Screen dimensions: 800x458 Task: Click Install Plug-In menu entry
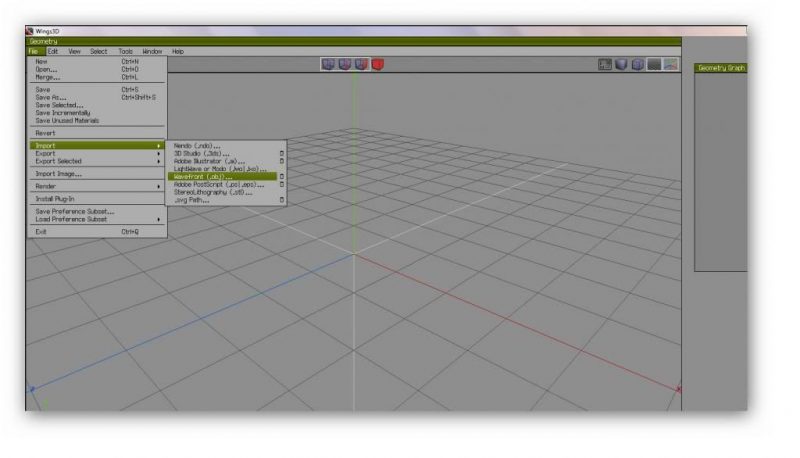click(59, 199)
